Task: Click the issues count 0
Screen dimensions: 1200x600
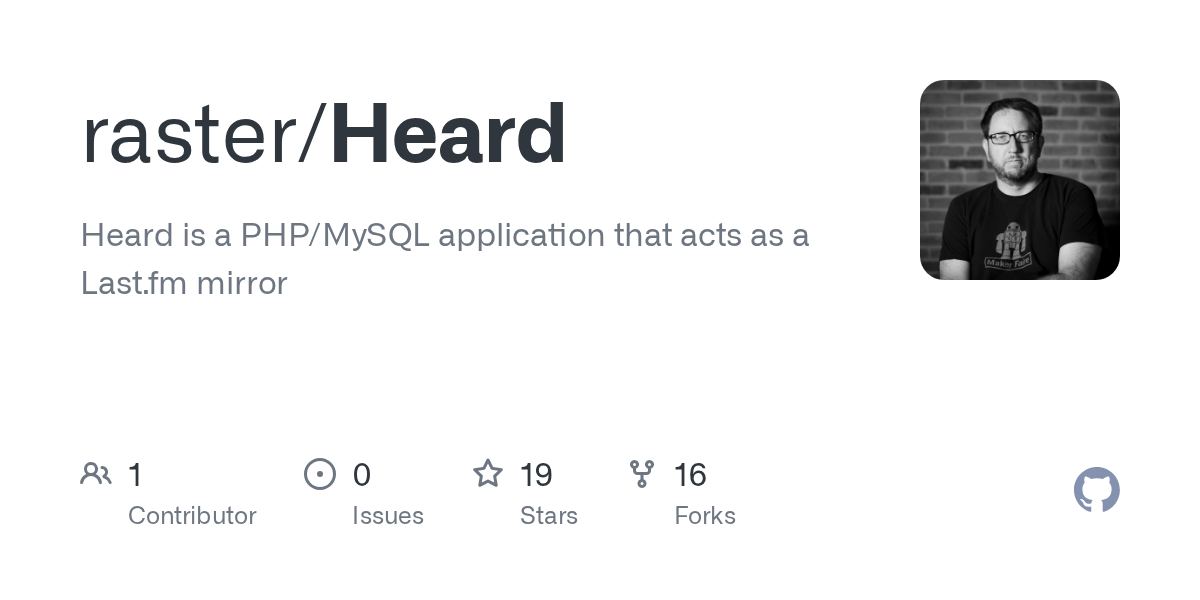Action: coord(362,475)
